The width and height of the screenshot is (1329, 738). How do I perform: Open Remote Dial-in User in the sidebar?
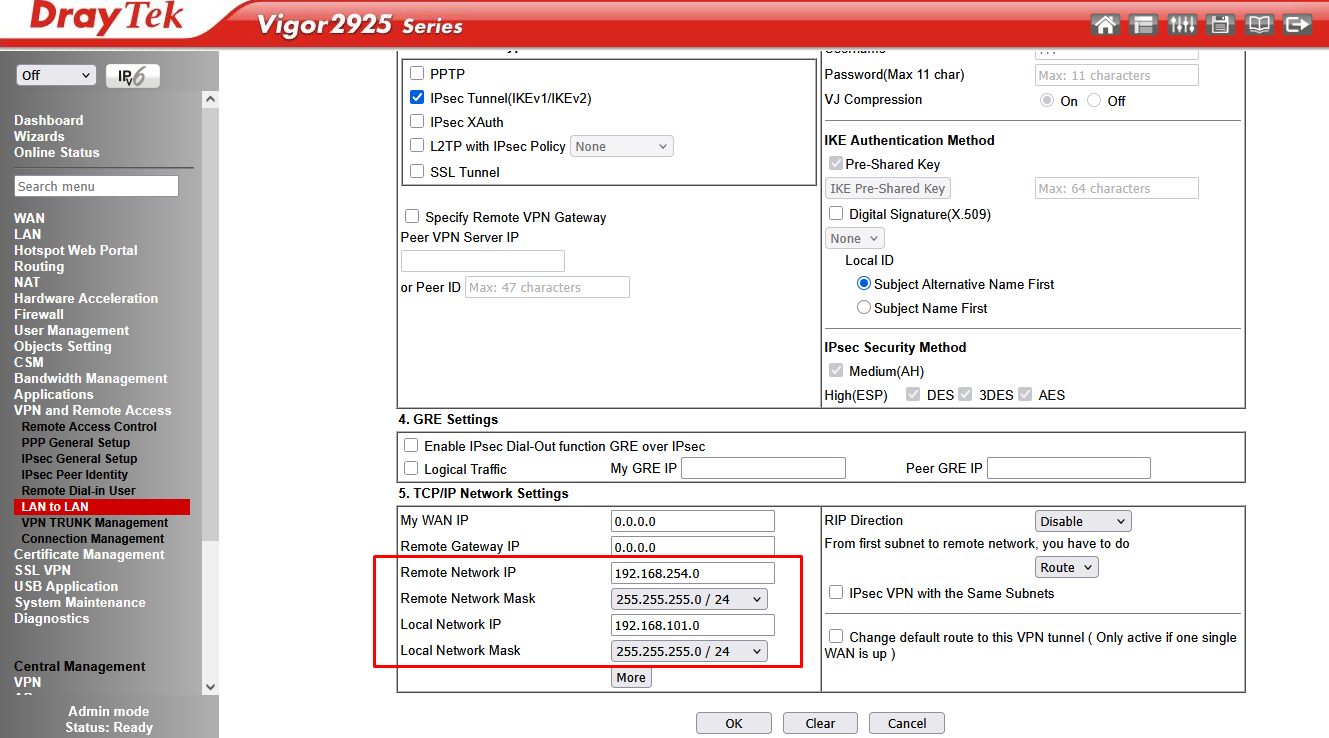(x=78, y=491)
